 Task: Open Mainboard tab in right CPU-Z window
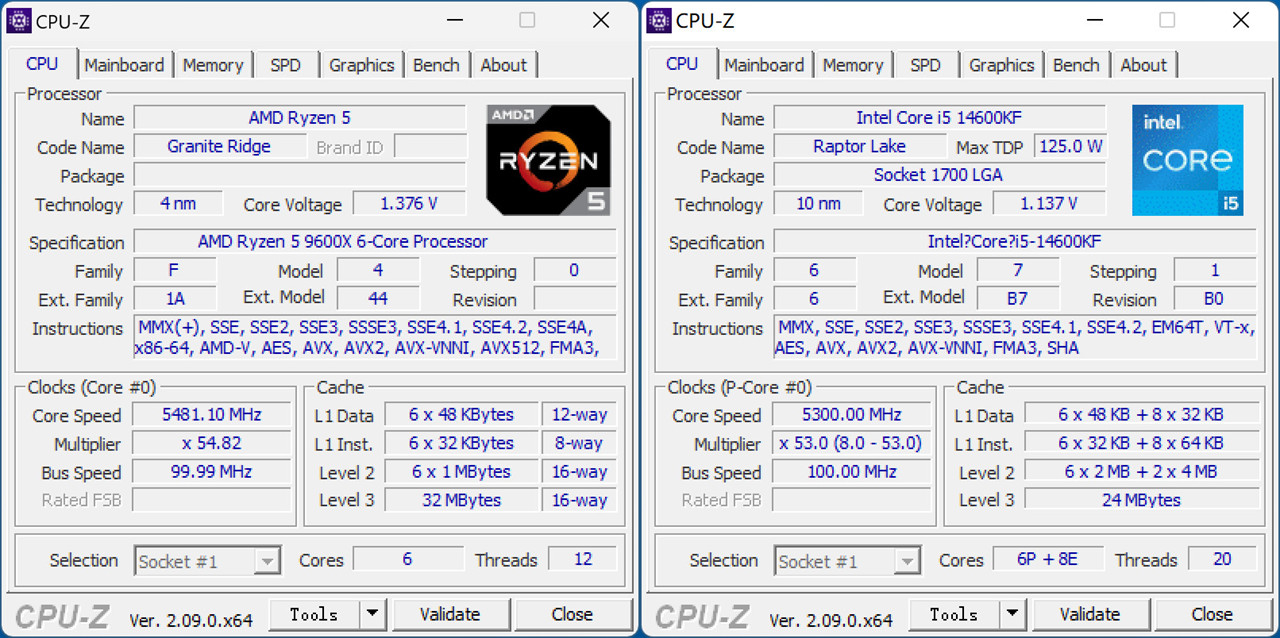tap(764, 65)
